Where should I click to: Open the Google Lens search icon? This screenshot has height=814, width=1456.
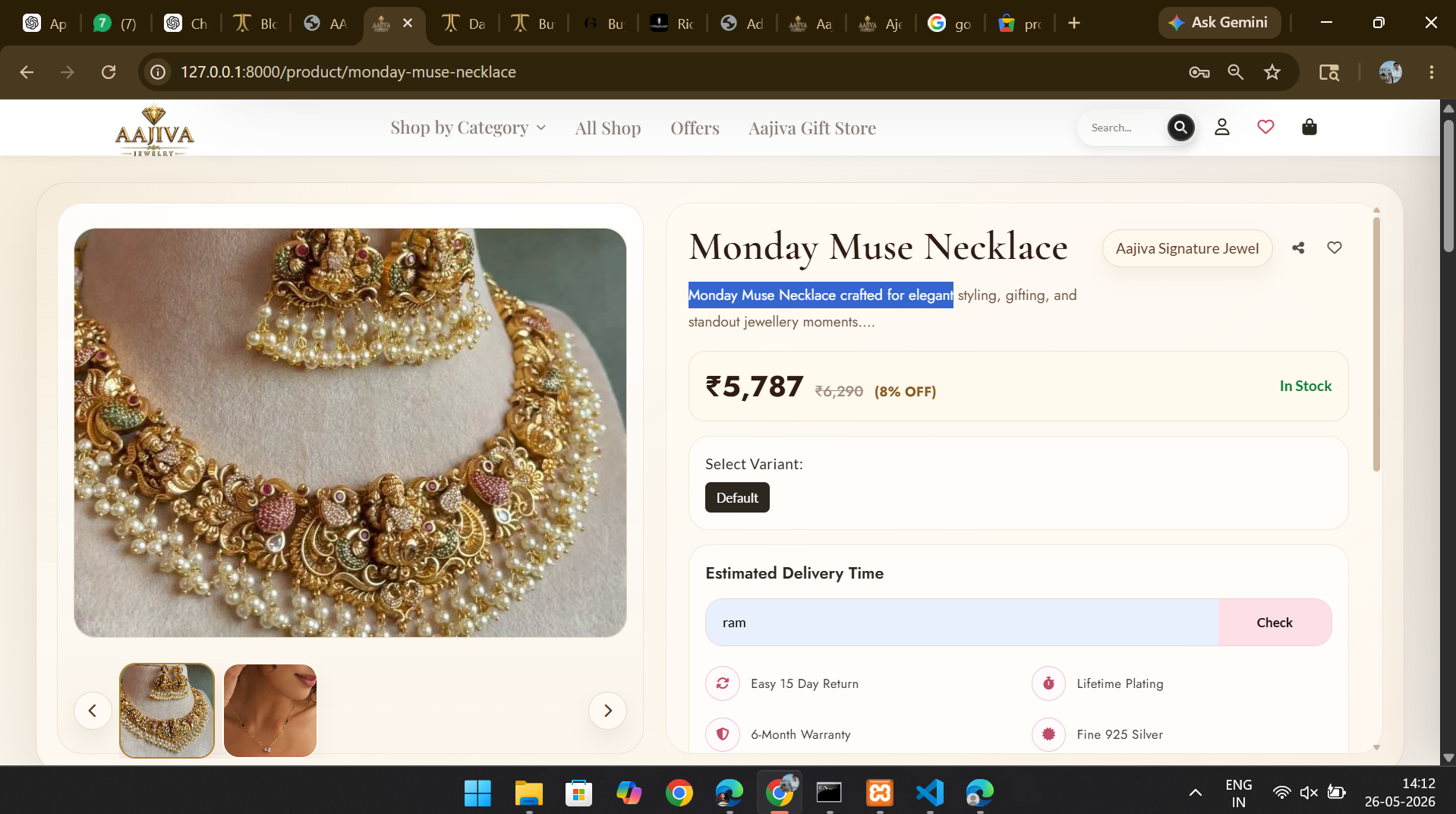coord(1329,71)
